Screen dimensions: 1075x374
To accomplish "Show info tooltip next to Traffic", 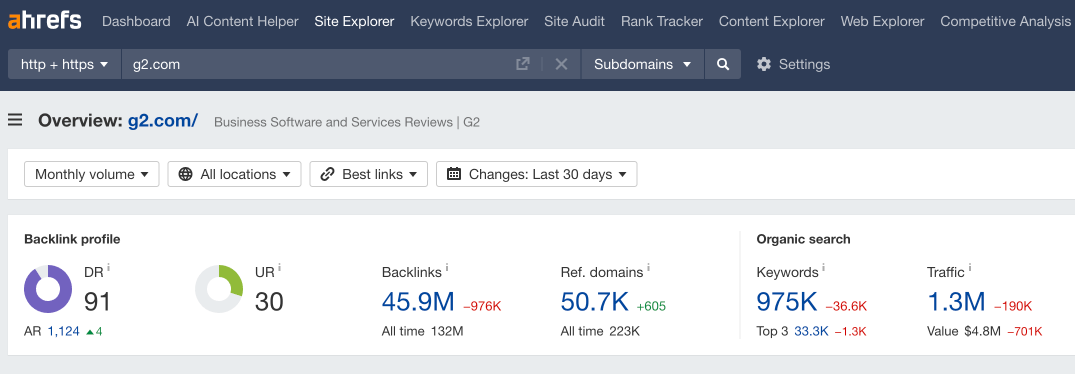I will coord(970,268).
